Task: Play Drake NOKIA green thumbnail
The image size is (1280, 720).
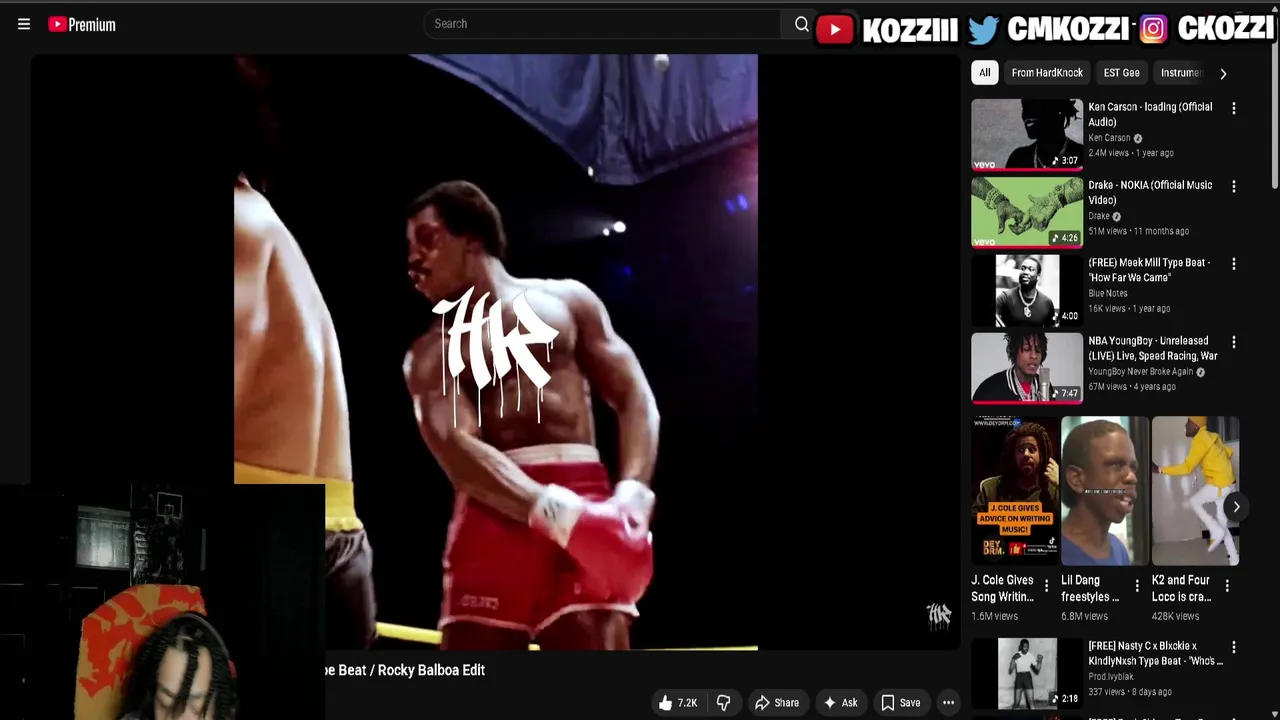Action: point(1027,212)
